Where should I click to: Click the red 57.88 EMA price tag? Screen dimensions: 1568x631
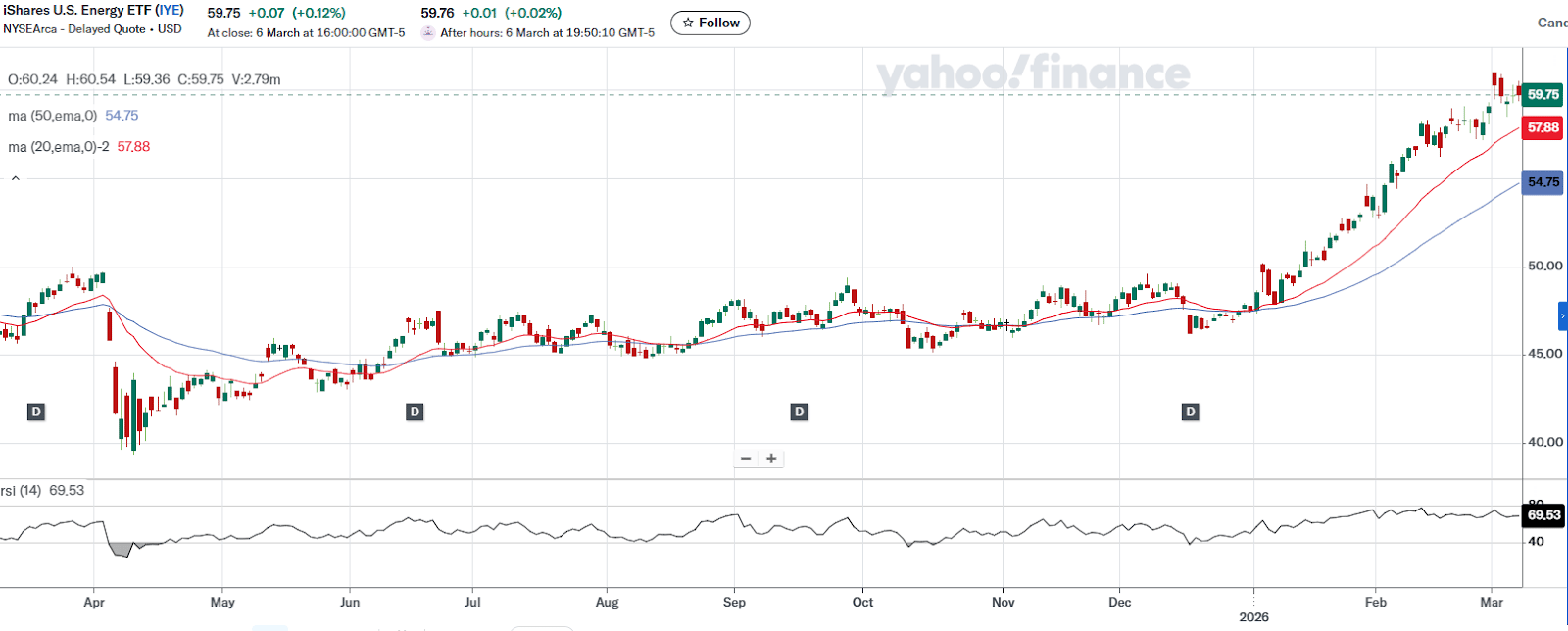click(1543, 127)
